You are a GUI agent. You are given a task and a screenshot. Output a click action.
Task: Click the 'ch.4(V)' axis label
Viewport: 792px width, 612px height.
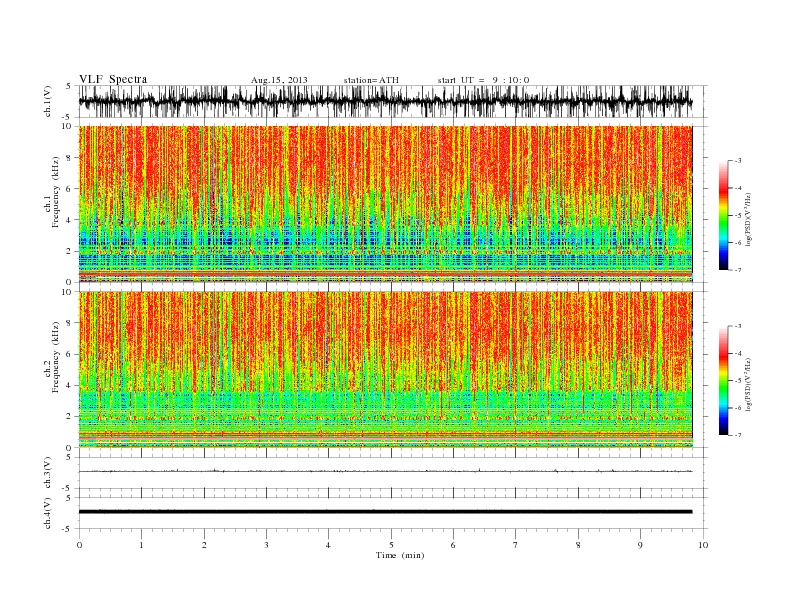(48, 513)
